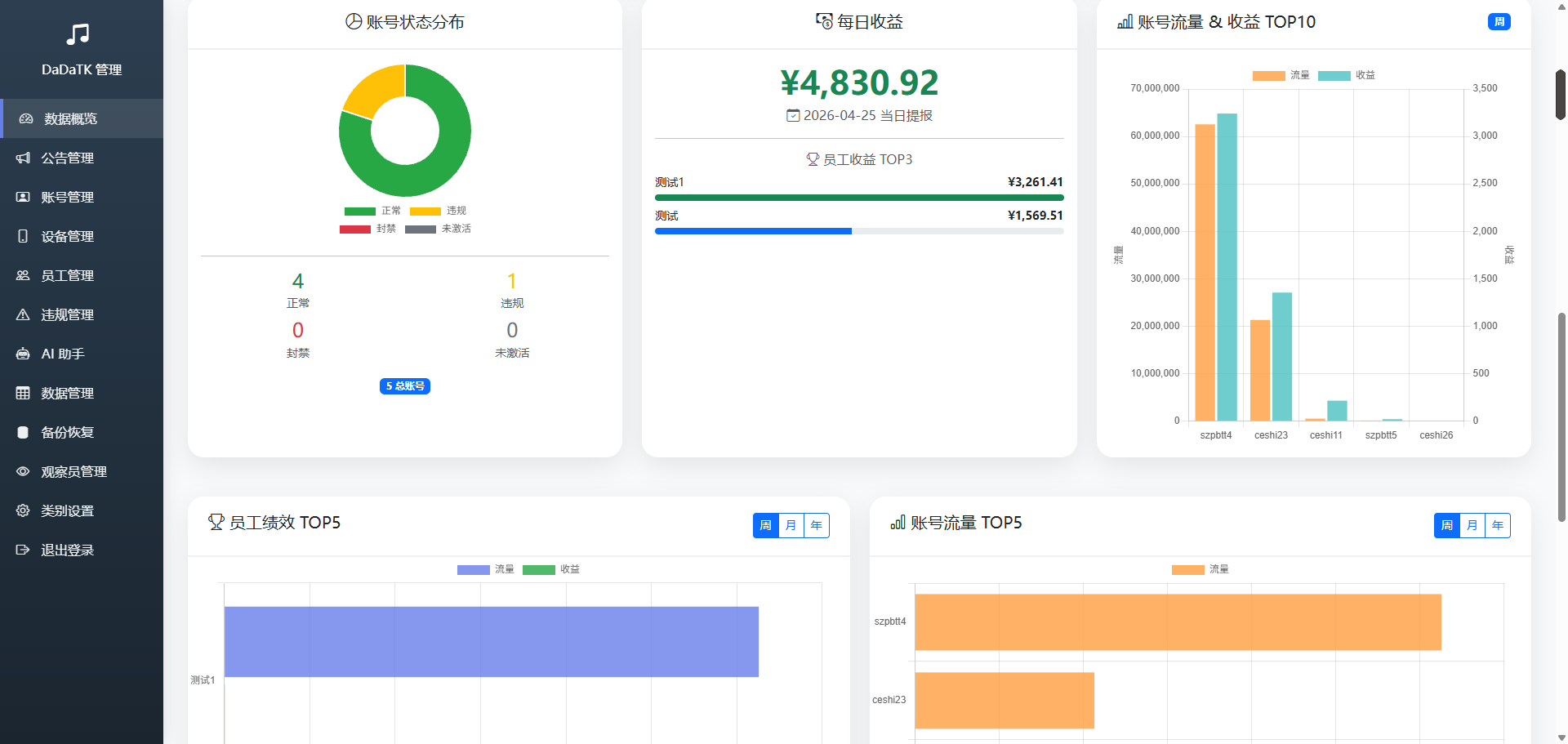Select 年 in 员工绩效 TOP5 period toggle
This screenshot has height=744, width=1568.
point(816,525)
